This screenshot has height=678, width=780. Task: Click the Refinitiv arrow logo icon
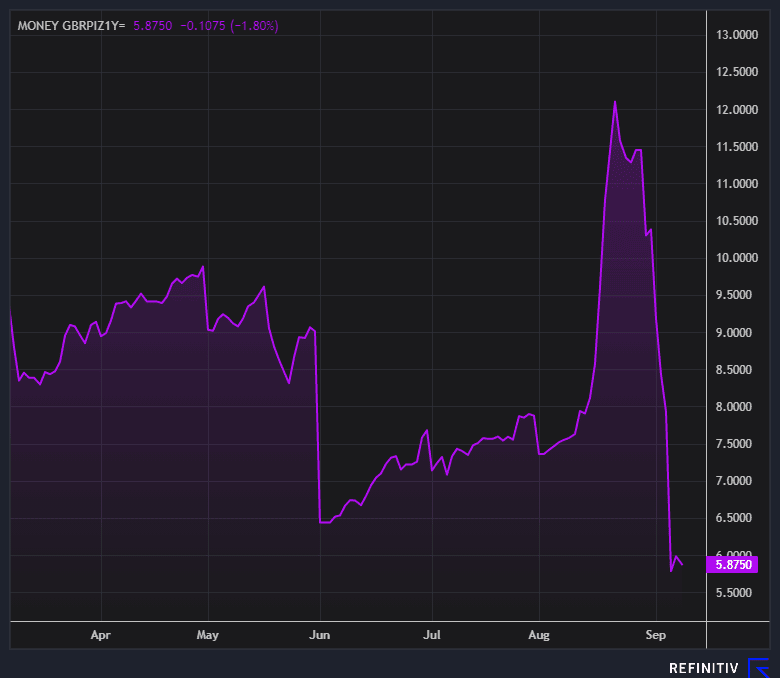point(757,667)
